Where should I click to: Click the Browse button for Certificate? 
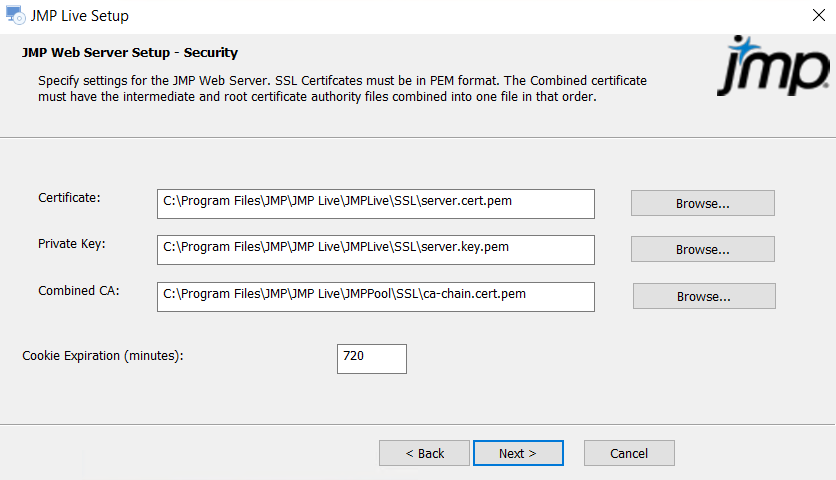tap(703, 203)
